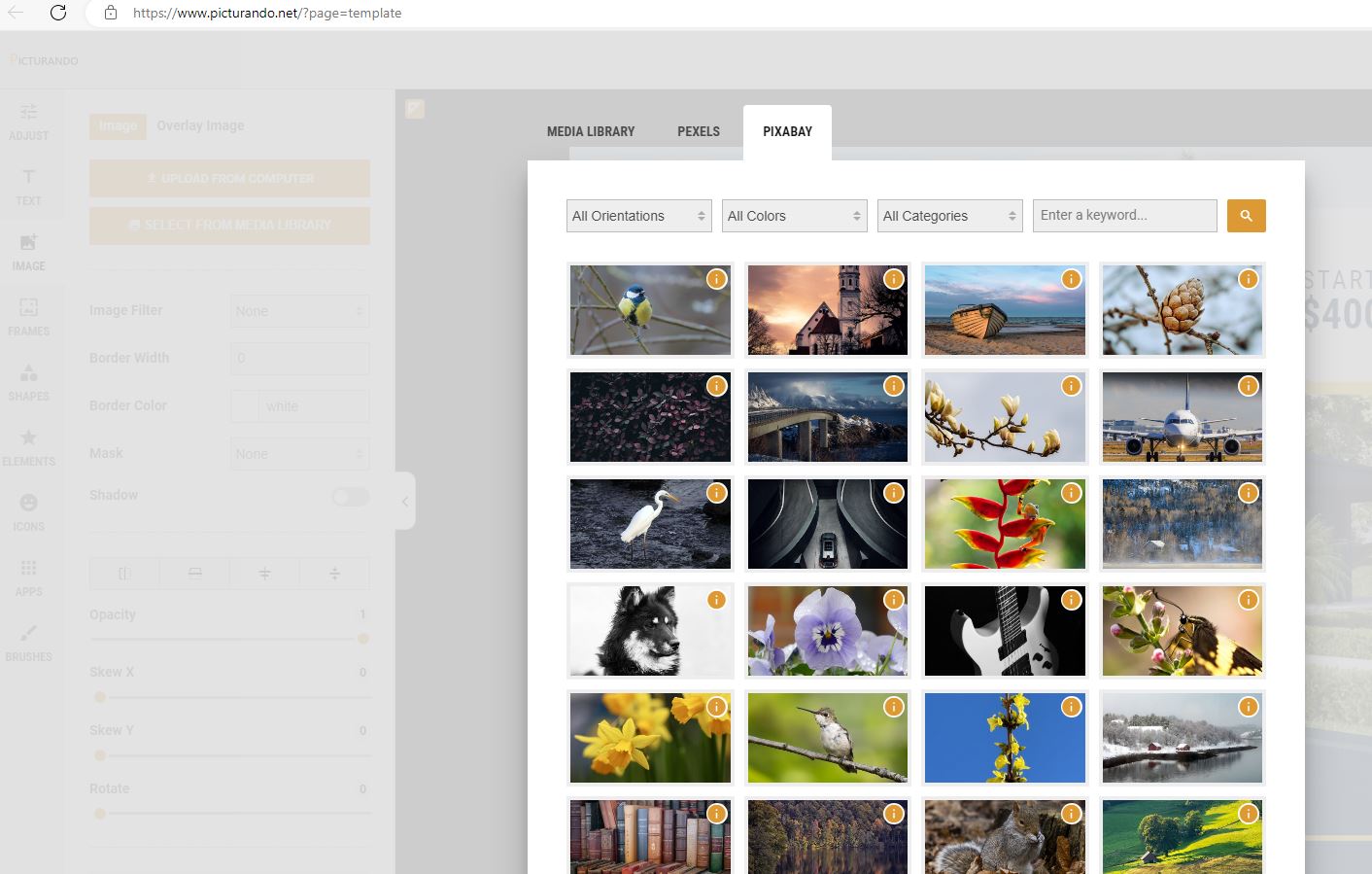The image size is (1372, 874).
Task: Open the All Orientations dropdown
Action: (x=639, y=216)
